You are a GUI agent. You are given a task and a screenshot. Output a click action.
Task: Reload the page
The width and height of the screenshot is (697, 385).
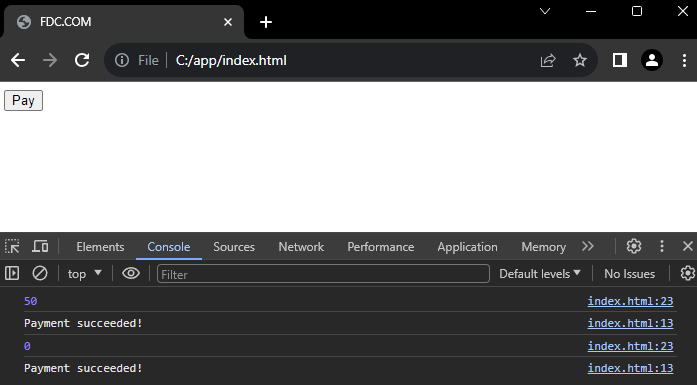tap(82, 60)
